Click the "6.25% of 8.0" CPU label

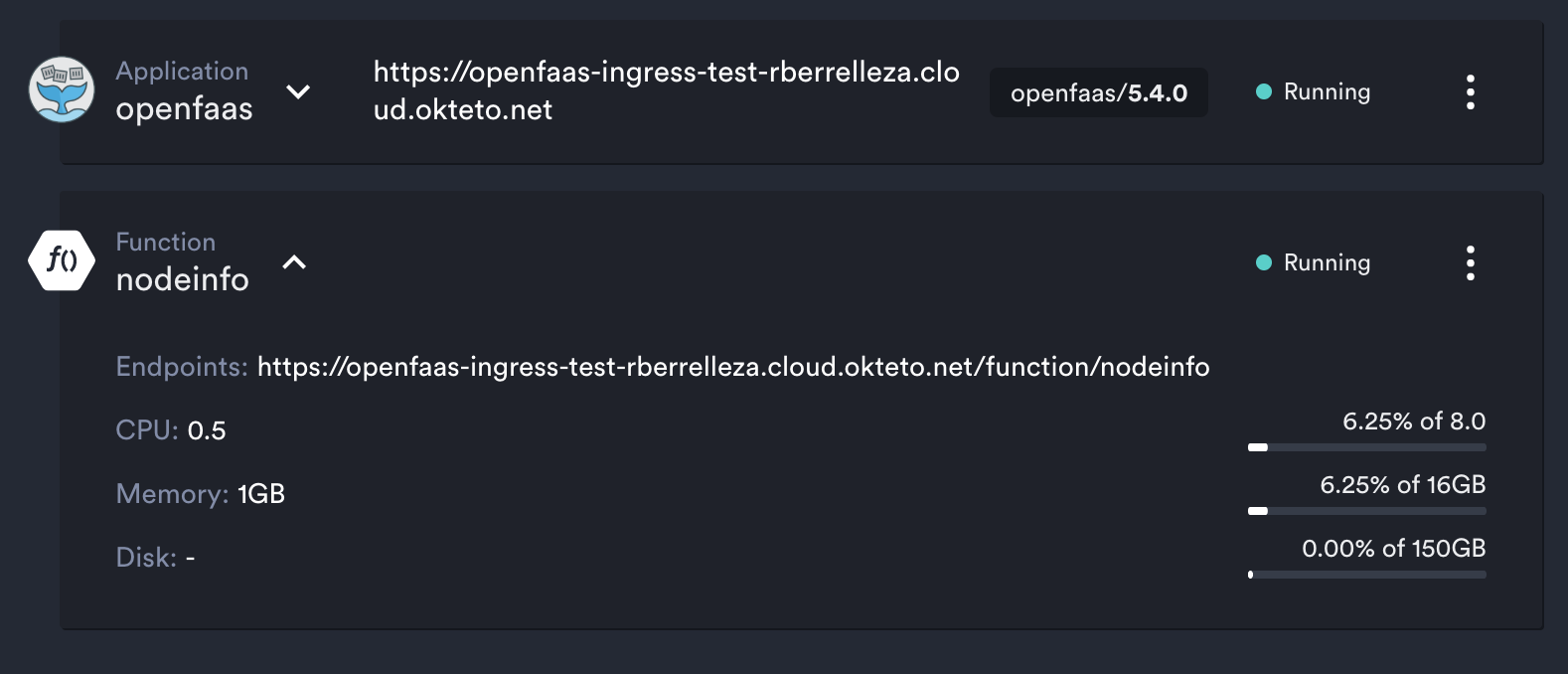[x=1414, y=421]
